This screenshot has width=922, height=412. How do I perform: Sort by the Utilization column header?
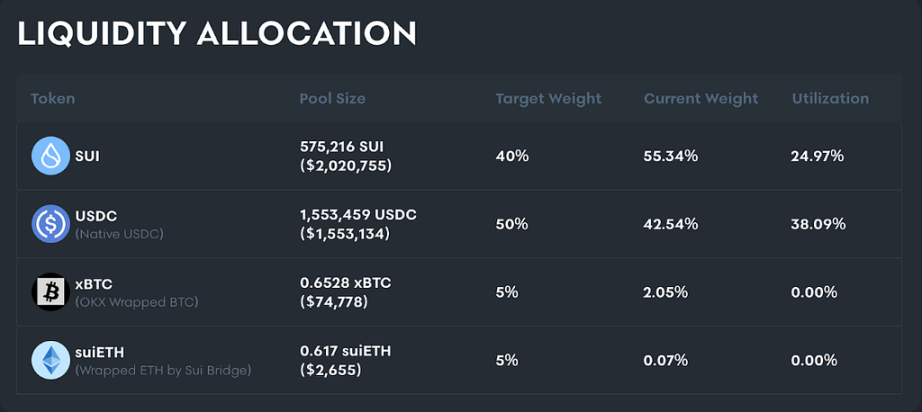point(830,99)
